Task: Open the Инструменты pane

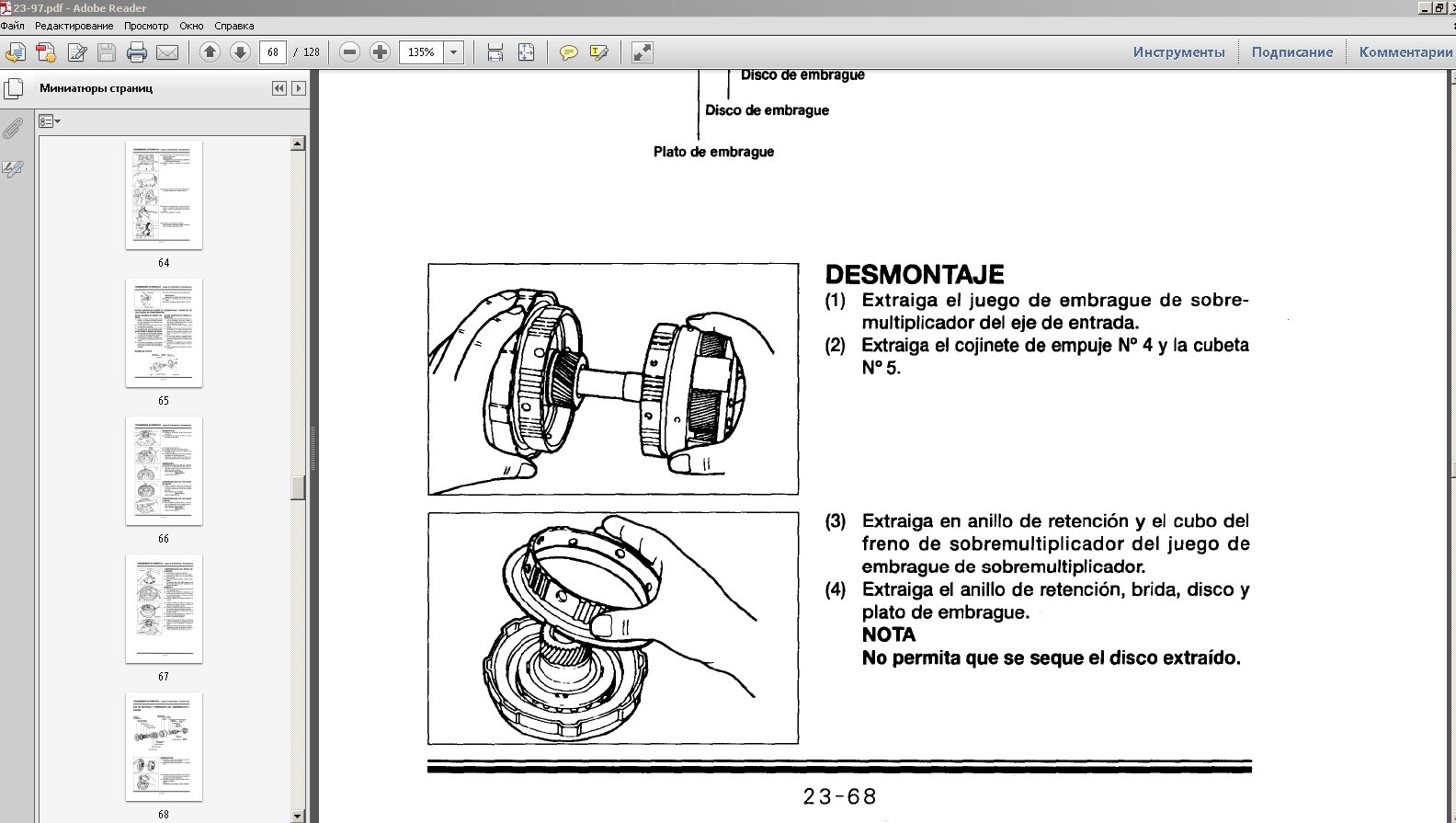Action: [1179, 52]
